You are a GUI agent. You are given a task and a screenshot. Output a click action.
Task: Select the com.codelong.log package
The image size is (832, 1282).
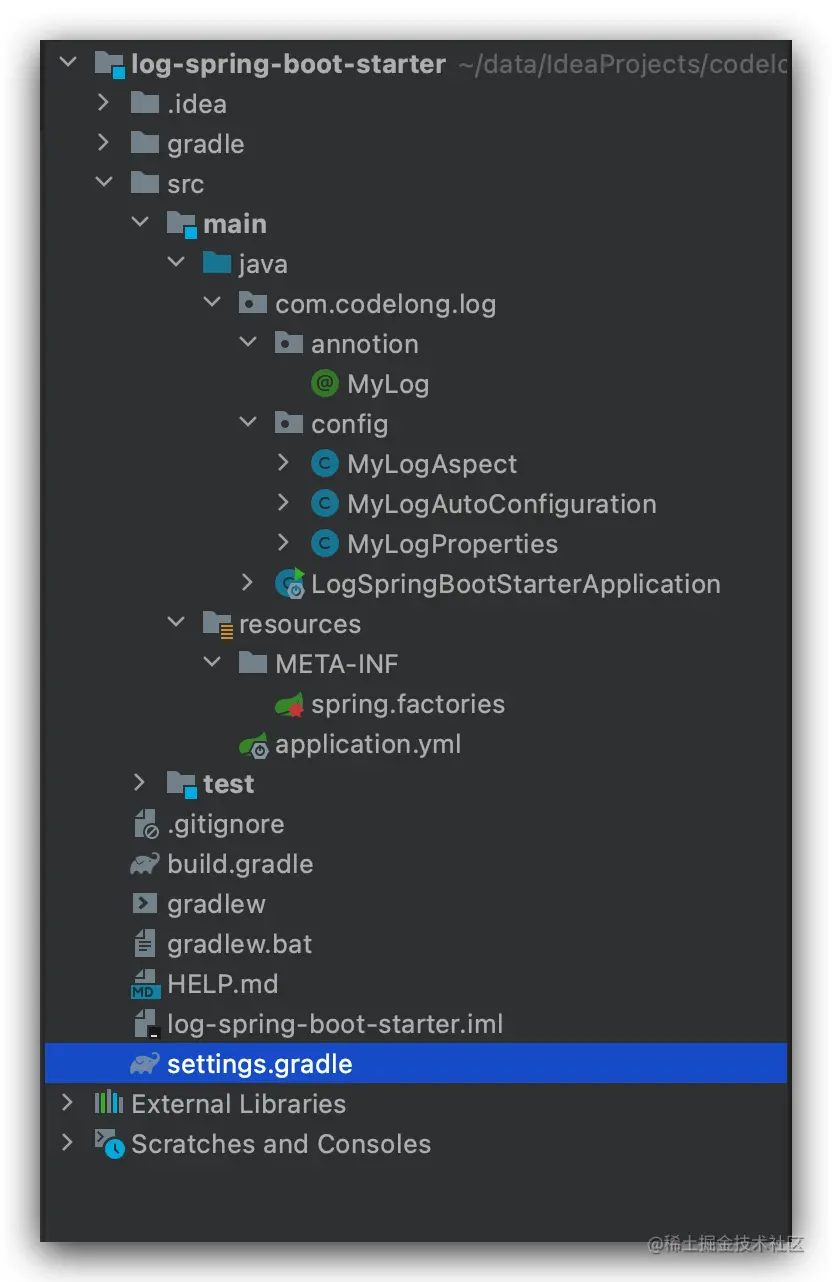click(x=386, y=303)
